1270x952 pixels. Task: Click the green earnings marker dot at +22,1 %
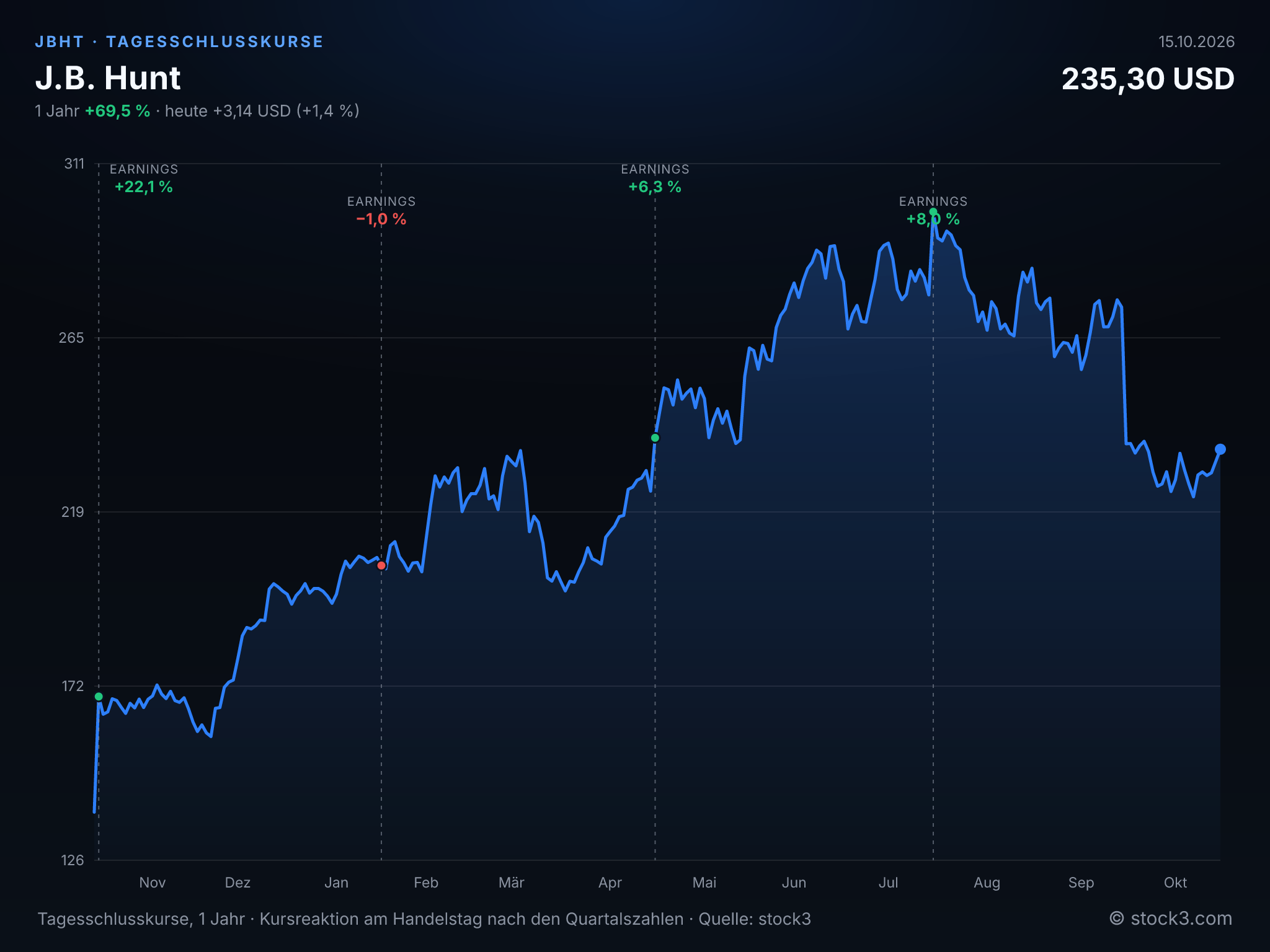pos(99,697)
